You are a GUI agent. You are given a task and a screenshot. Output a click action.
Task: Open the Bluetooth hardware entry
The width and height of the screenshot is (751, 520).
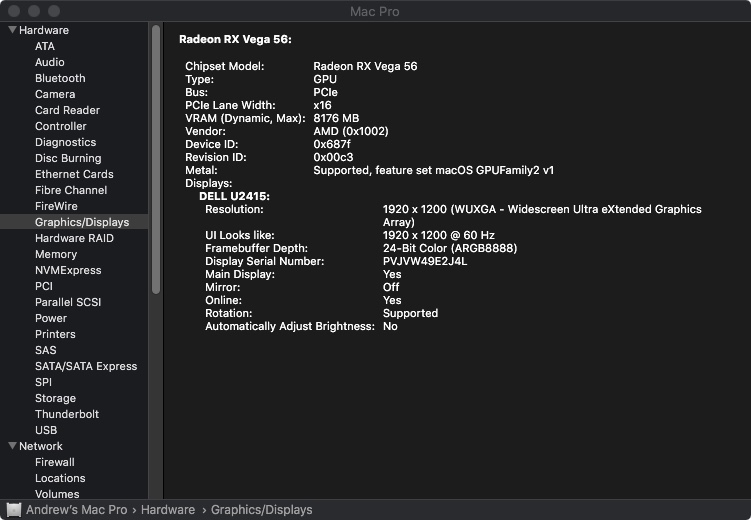point(60,78)
